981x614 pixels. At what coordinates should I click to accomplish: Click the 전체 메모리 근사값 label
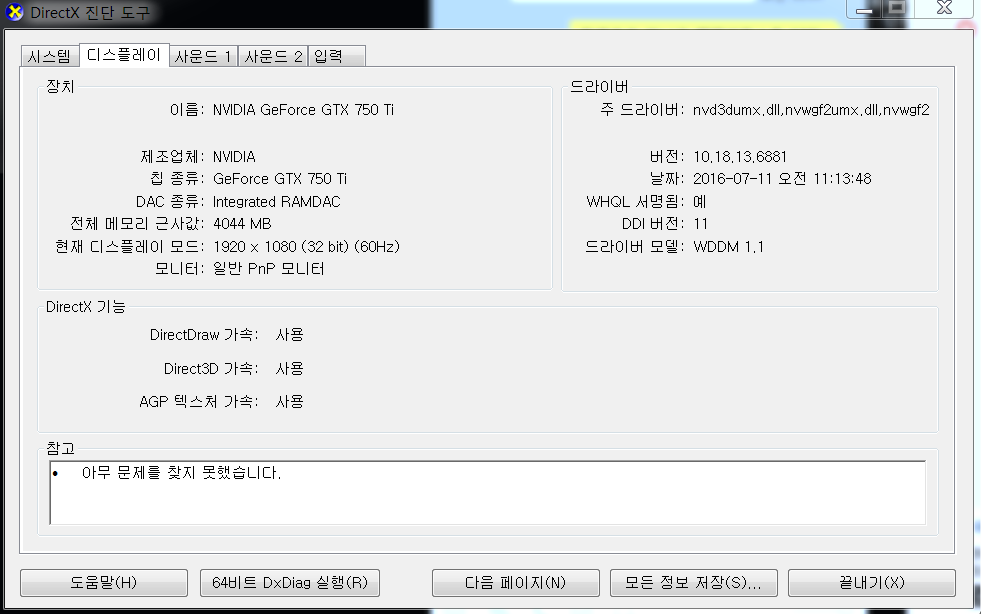click(137, 224)
